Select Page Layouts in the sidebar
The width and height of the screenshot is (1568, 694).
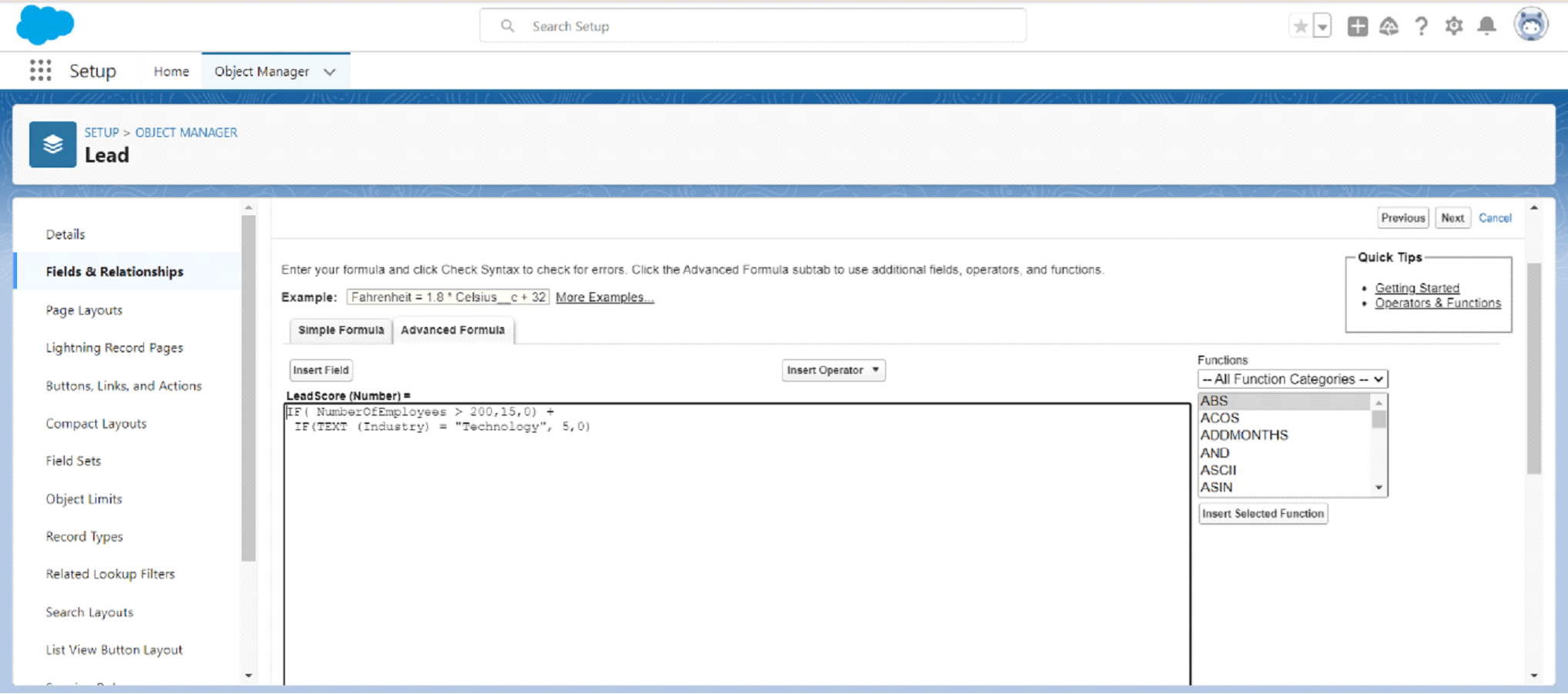pyautogui.click(x=84, y=310)
